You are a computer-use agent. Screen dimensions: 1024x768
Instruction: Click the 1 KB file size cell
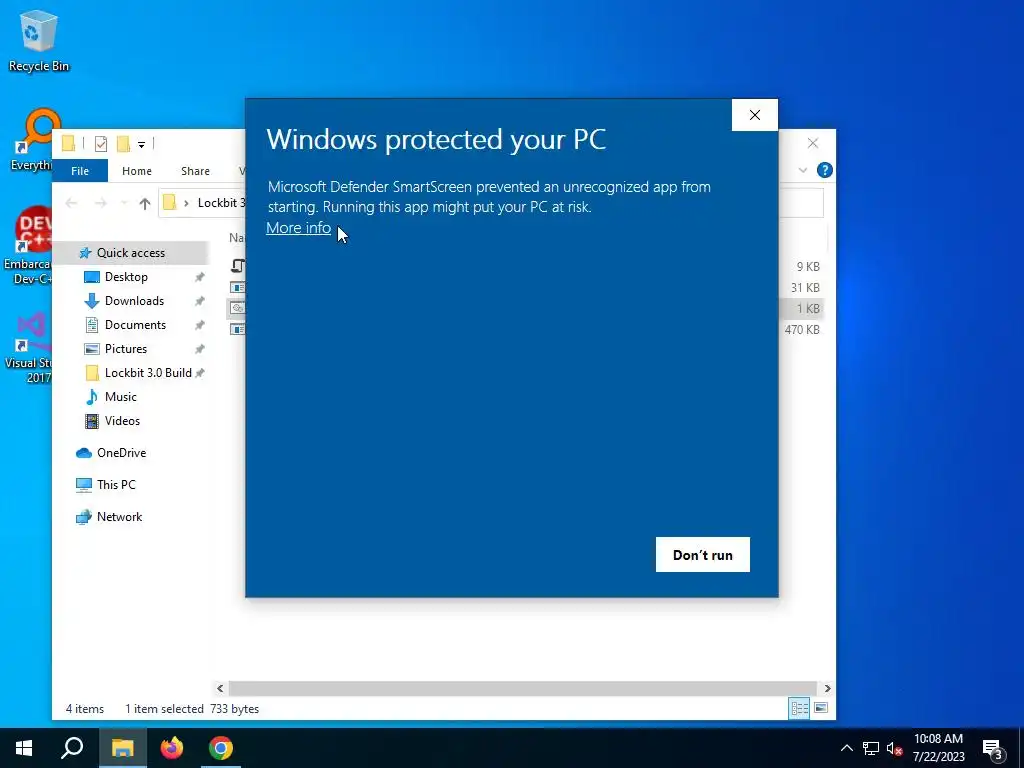808,308
